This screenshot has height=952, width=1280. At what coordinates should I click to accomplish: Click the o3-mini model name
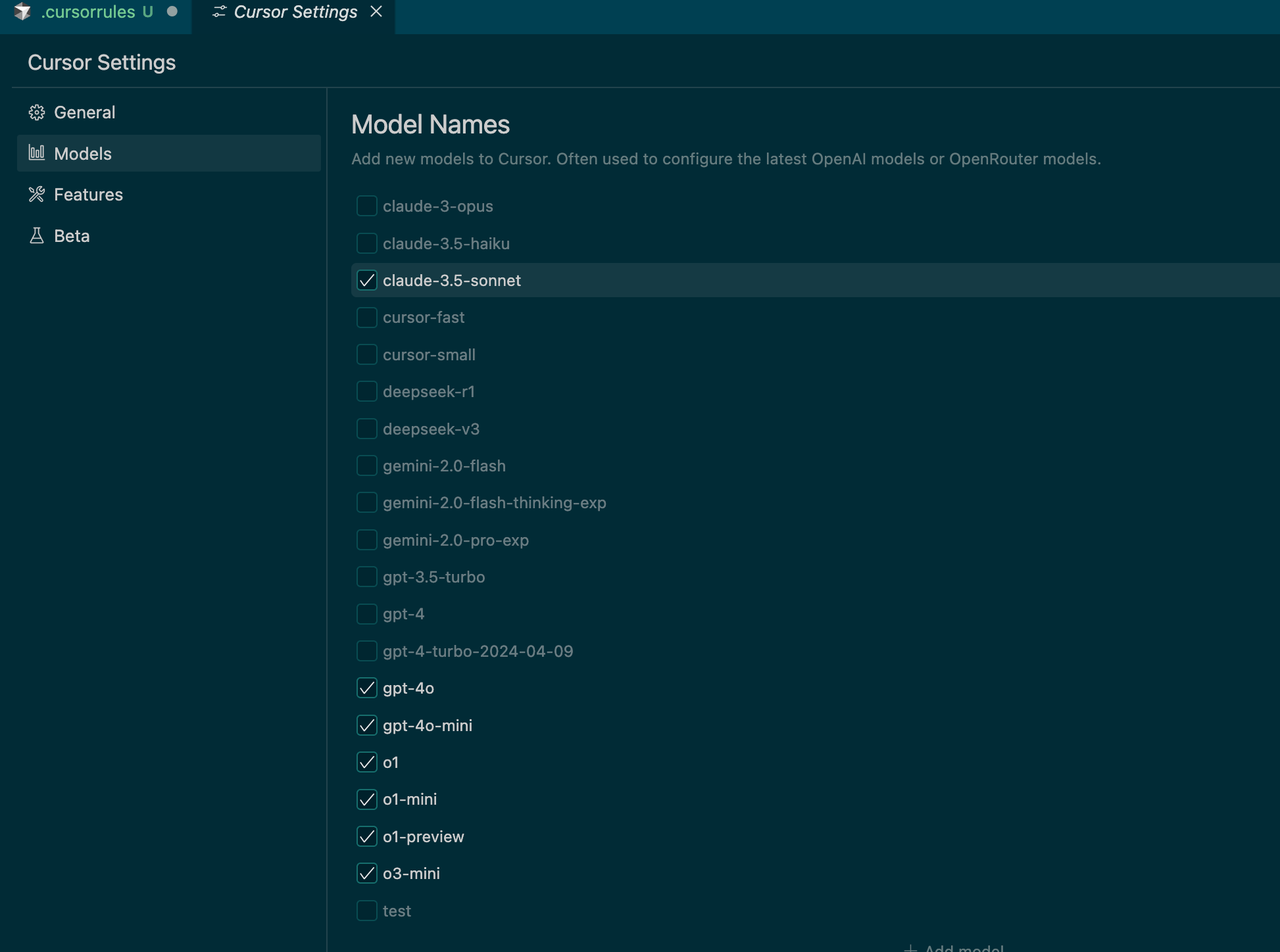[x=411, y=873]
